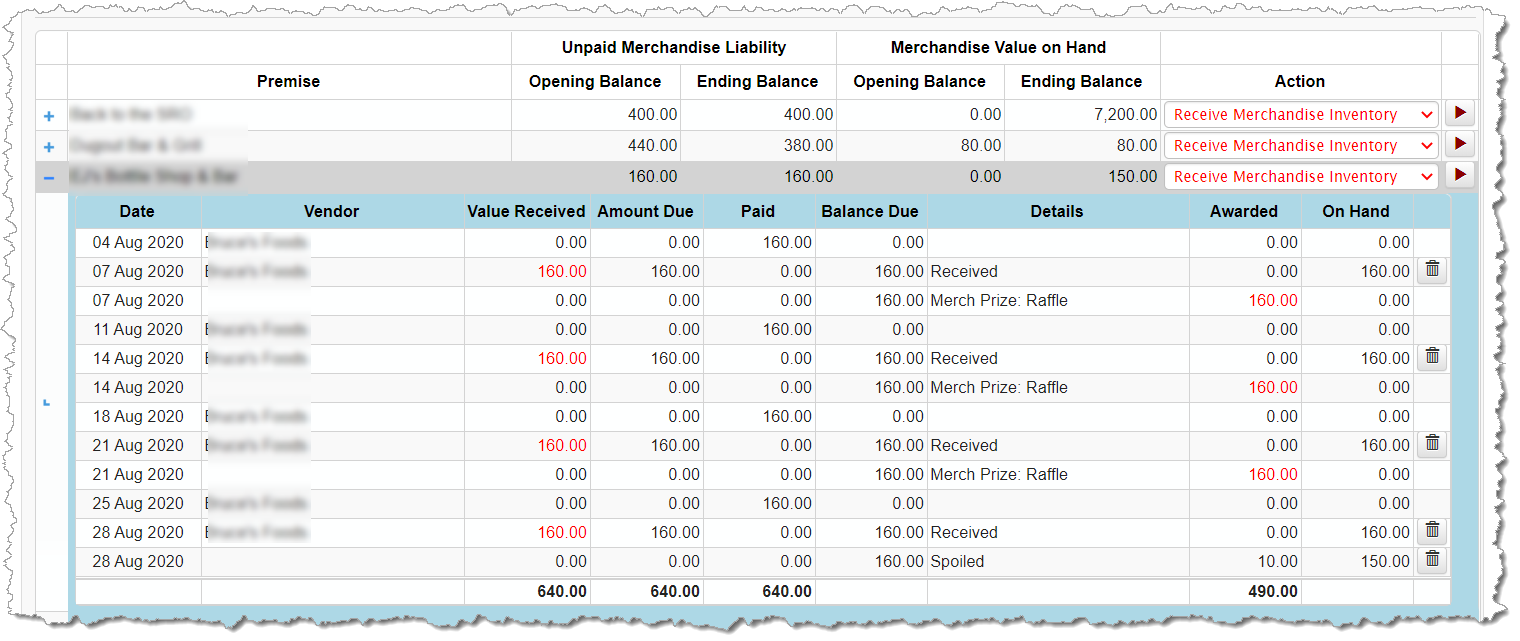The image size is (1520, 641).
Task: Run action for expanded premise ending 150.00
Action: tap(1460, 176)
